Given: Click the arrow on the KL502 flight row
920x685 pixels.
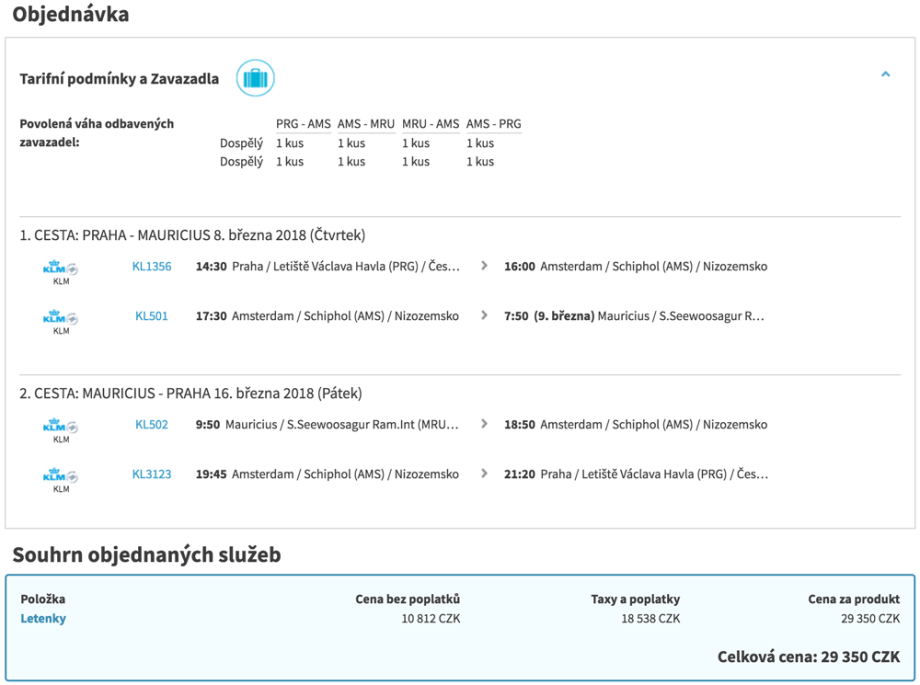Looking at the screenshot, I should [484, 425].
